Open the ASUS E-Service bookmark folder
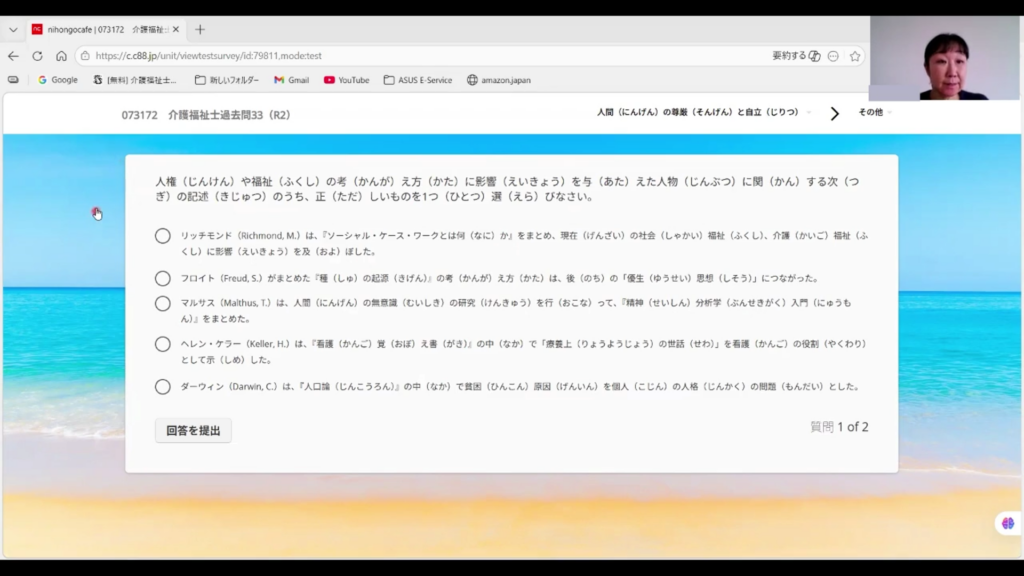1024x576 pixels. point(418,80)
